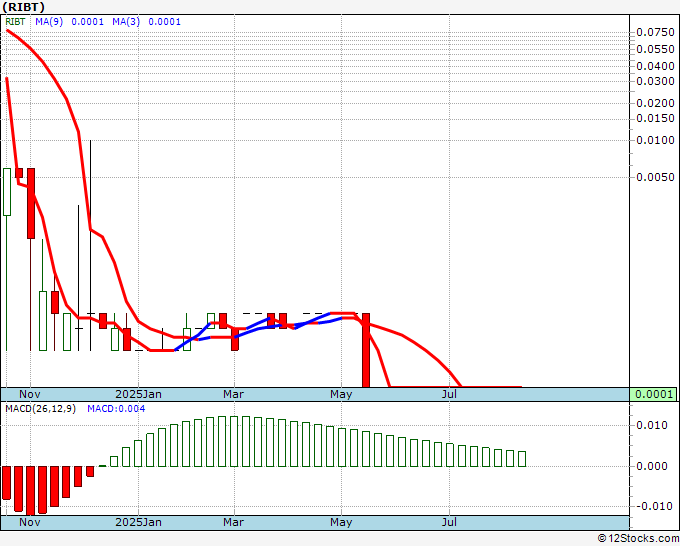Click the green 0.0001 current price tag
The height and width of the screenshot is (546, 680).
[653, 394]
